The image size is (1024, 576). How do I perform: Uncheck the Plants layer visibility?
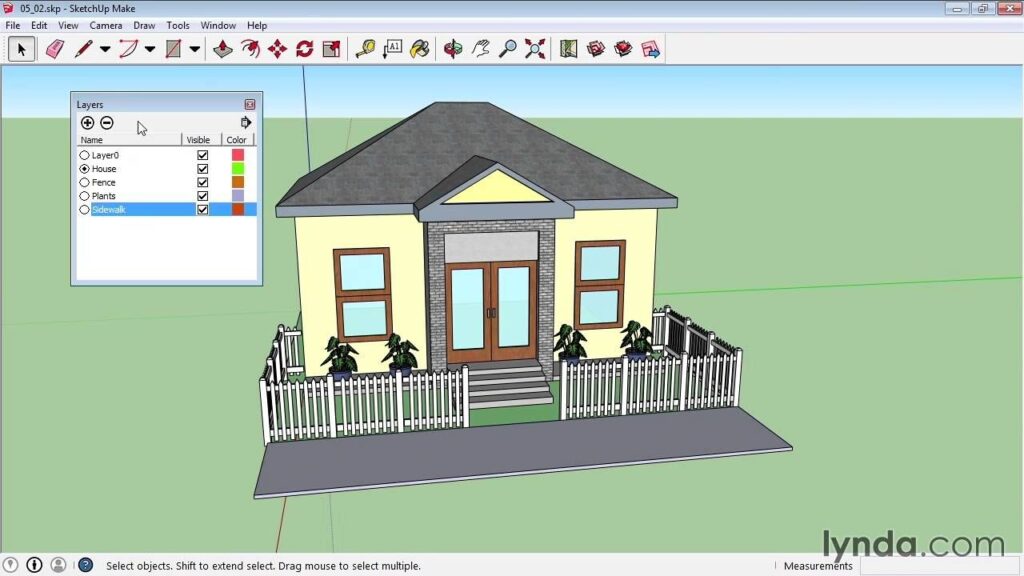203,196
